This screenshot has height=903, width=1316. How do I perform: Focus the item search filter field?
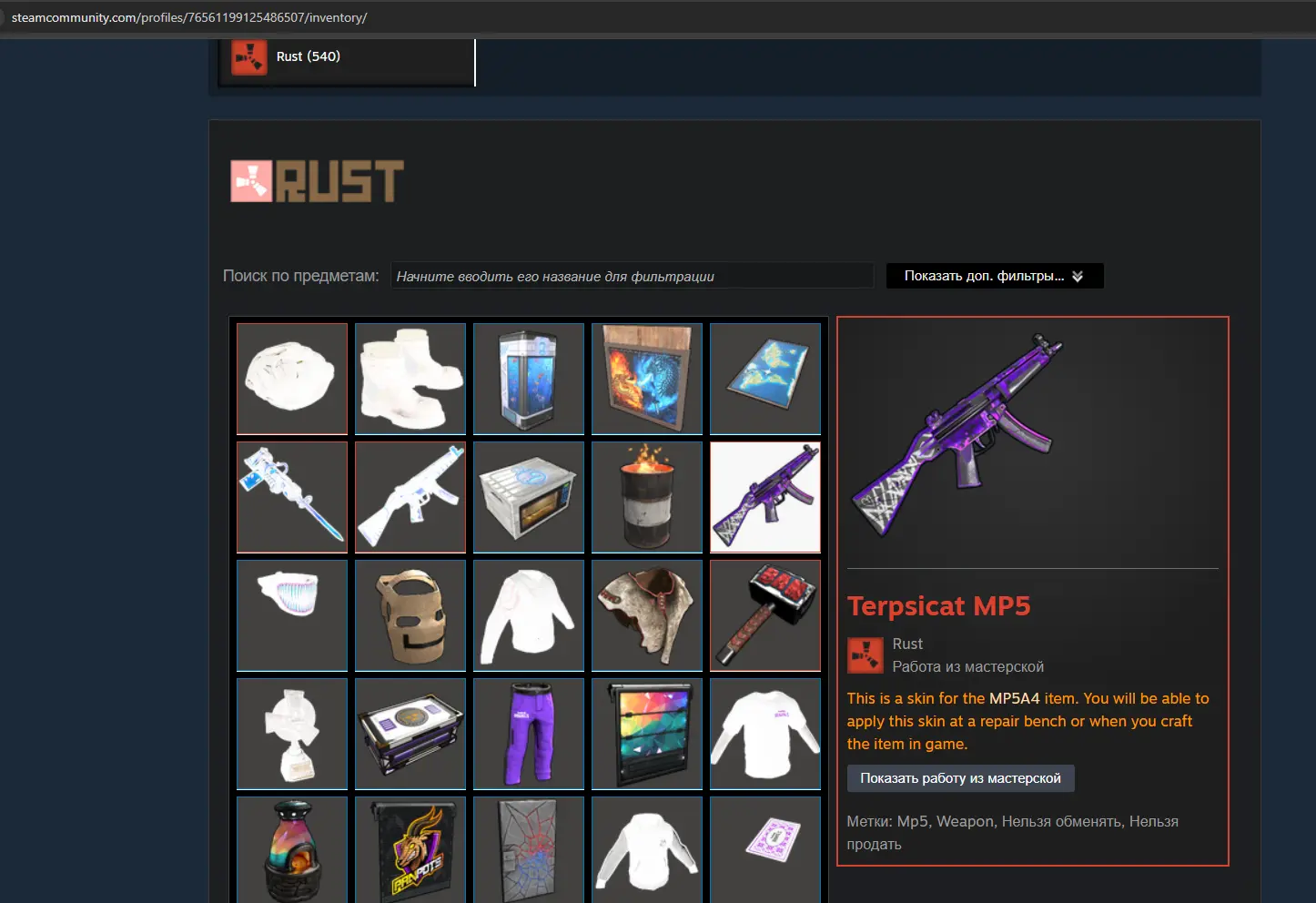point(633,276)
